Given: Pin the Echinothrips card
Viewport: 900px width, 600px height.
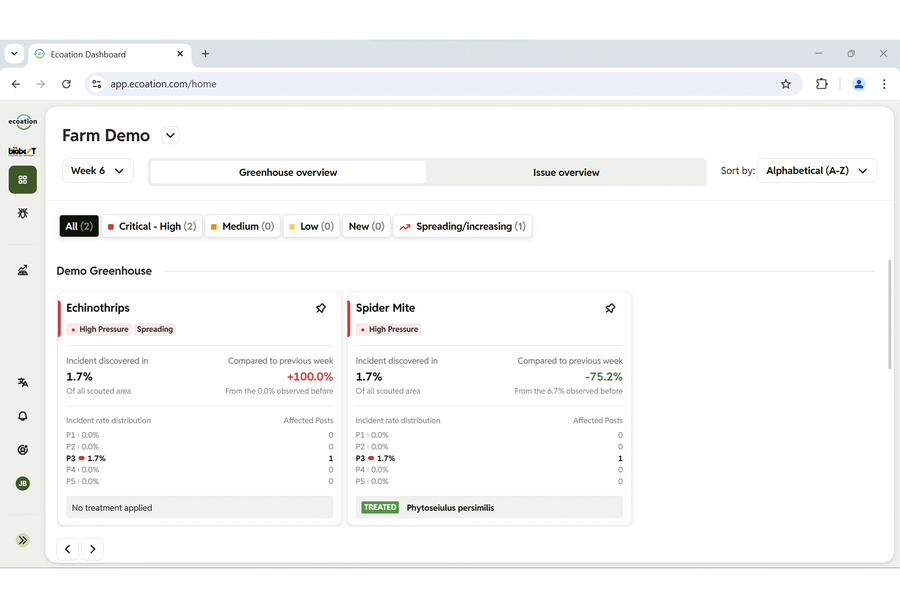Looking at the screenshot, I should 321,309.
